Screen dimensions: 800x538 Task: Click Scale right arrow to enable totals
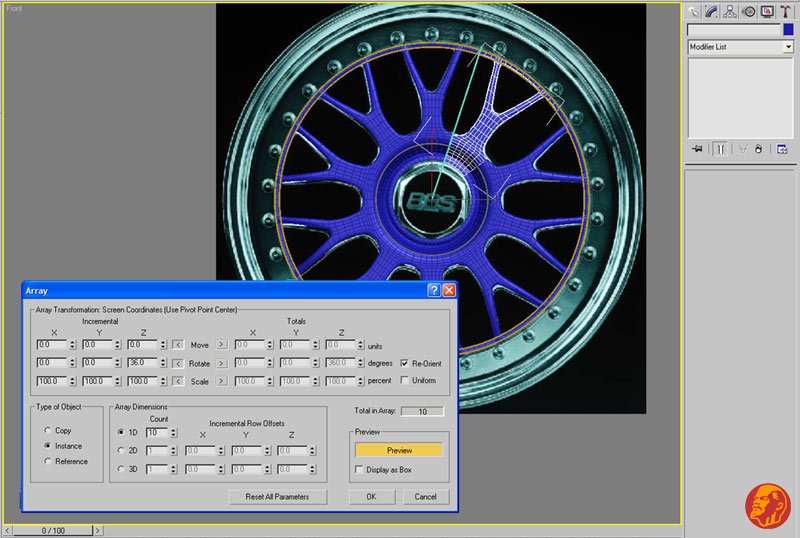pyautogui.click(x=221, y=381)
